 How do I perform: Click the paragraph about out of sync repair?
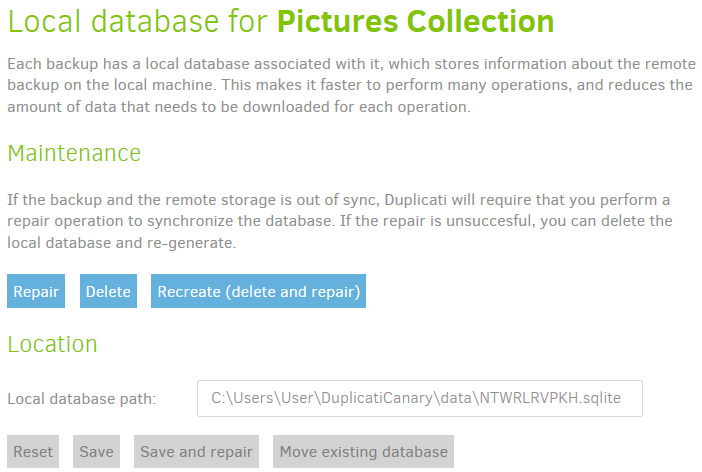click(x=340, y=220)
